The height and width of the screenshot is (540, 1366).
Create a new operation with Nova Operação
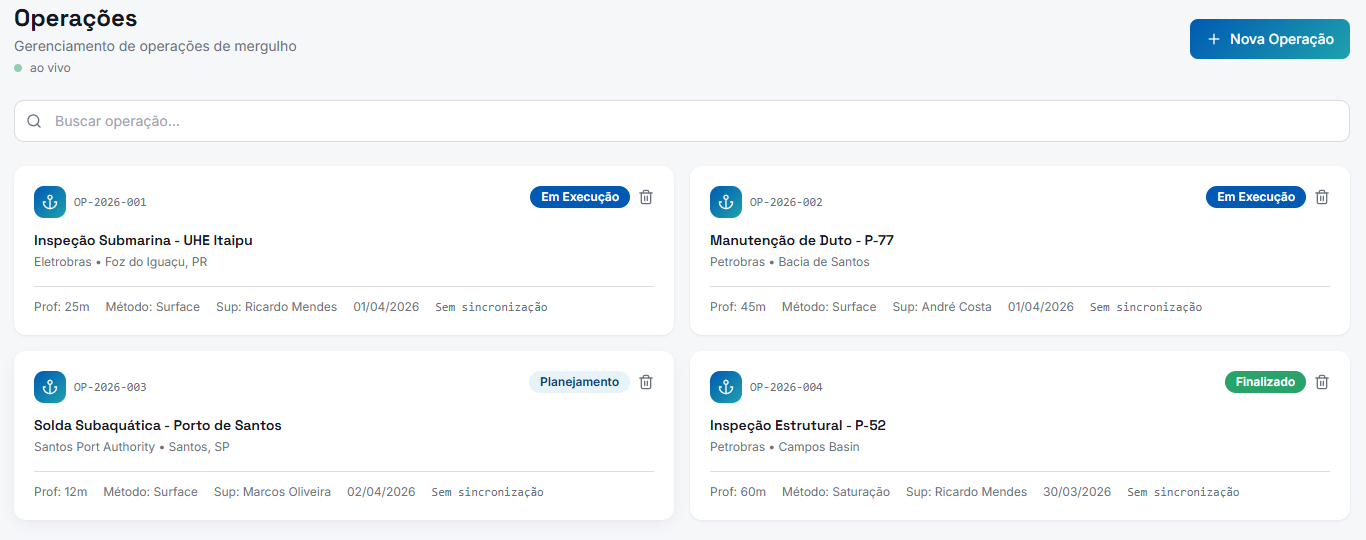(1270, 39)
